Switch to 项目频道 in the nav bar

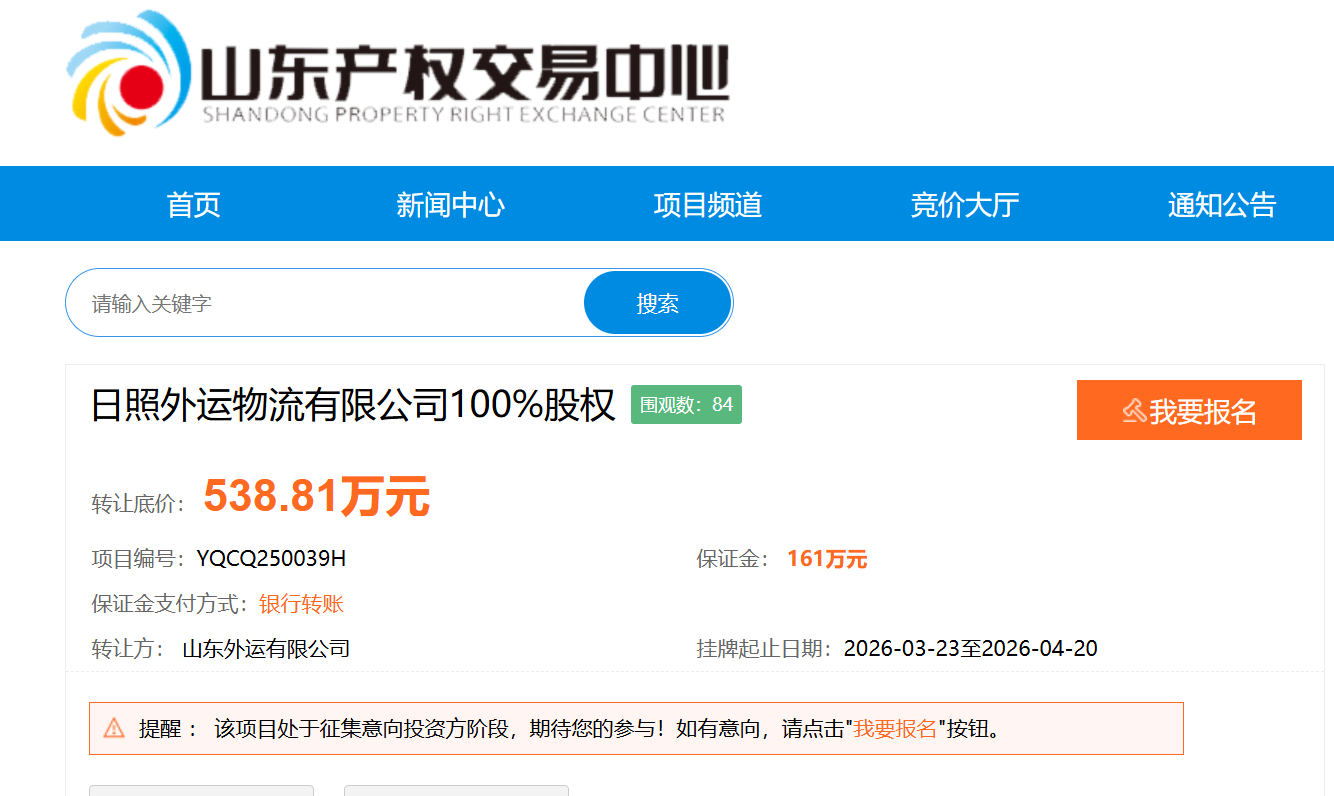707,205
